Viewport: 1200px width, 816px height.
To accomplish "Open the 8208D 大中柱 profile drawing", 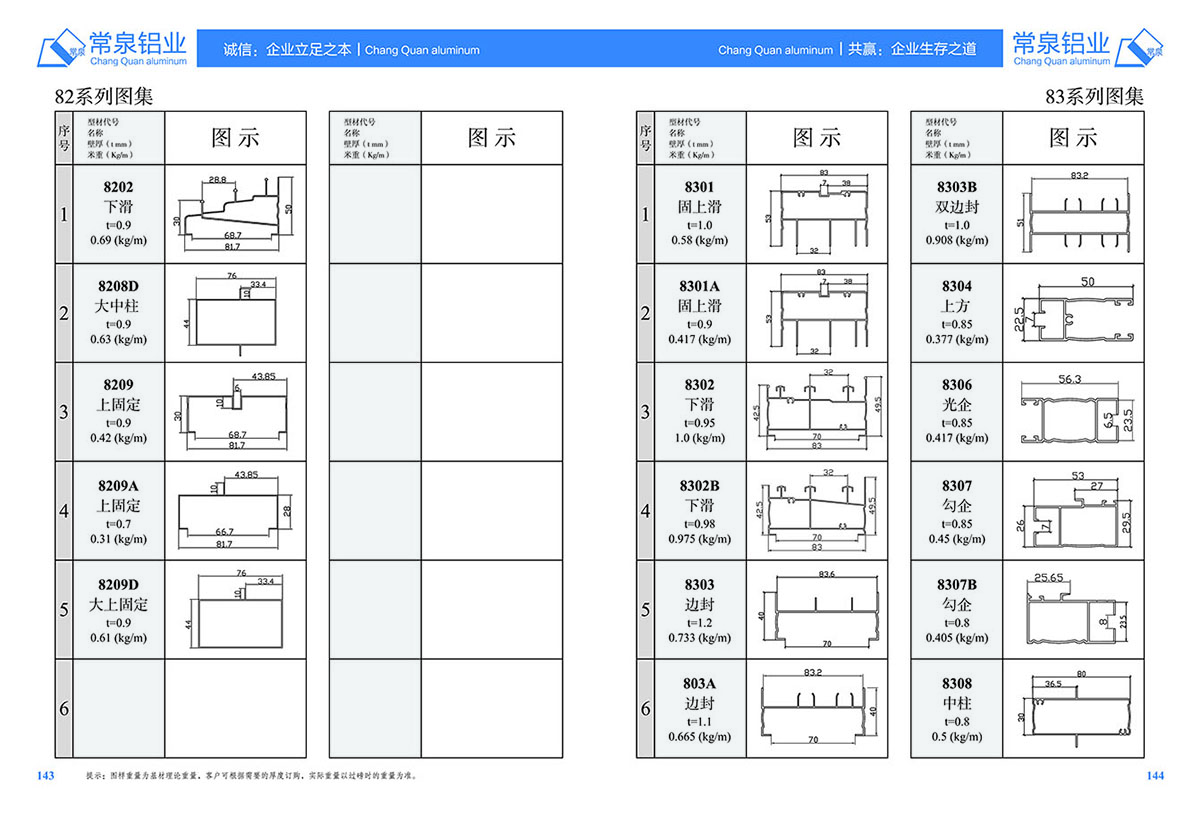I will (235, 313).
